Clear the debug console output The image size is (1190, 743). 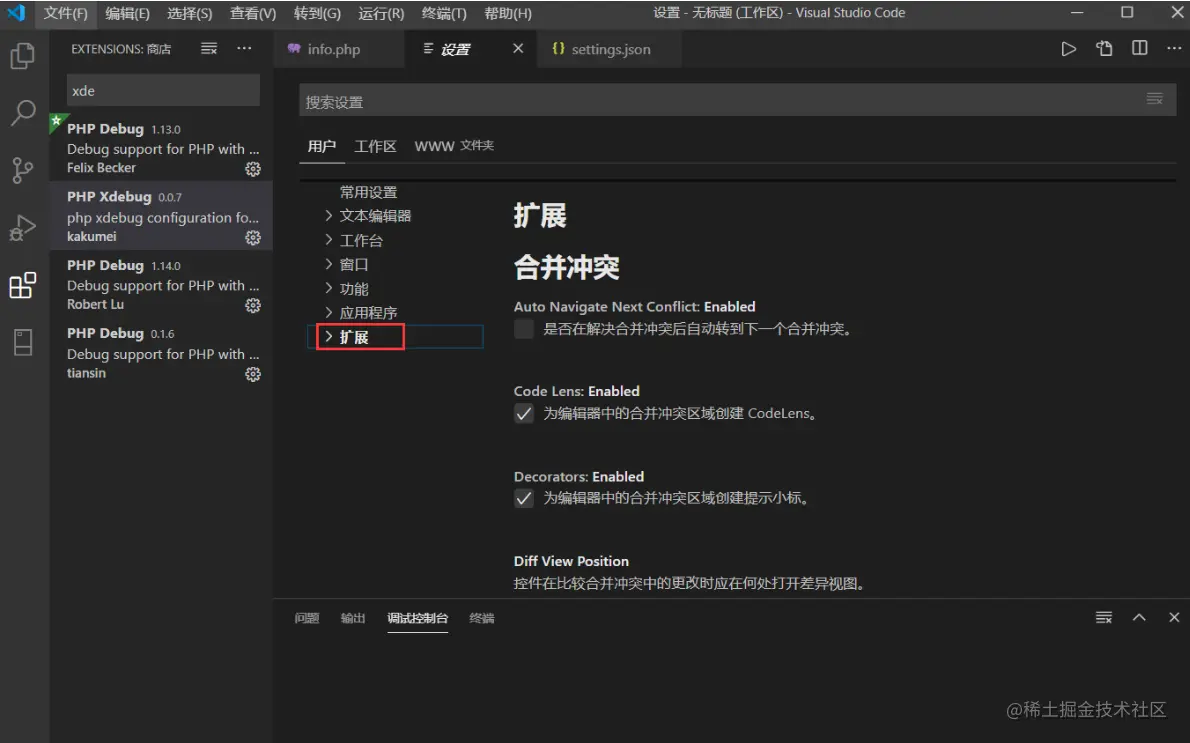1103,618
